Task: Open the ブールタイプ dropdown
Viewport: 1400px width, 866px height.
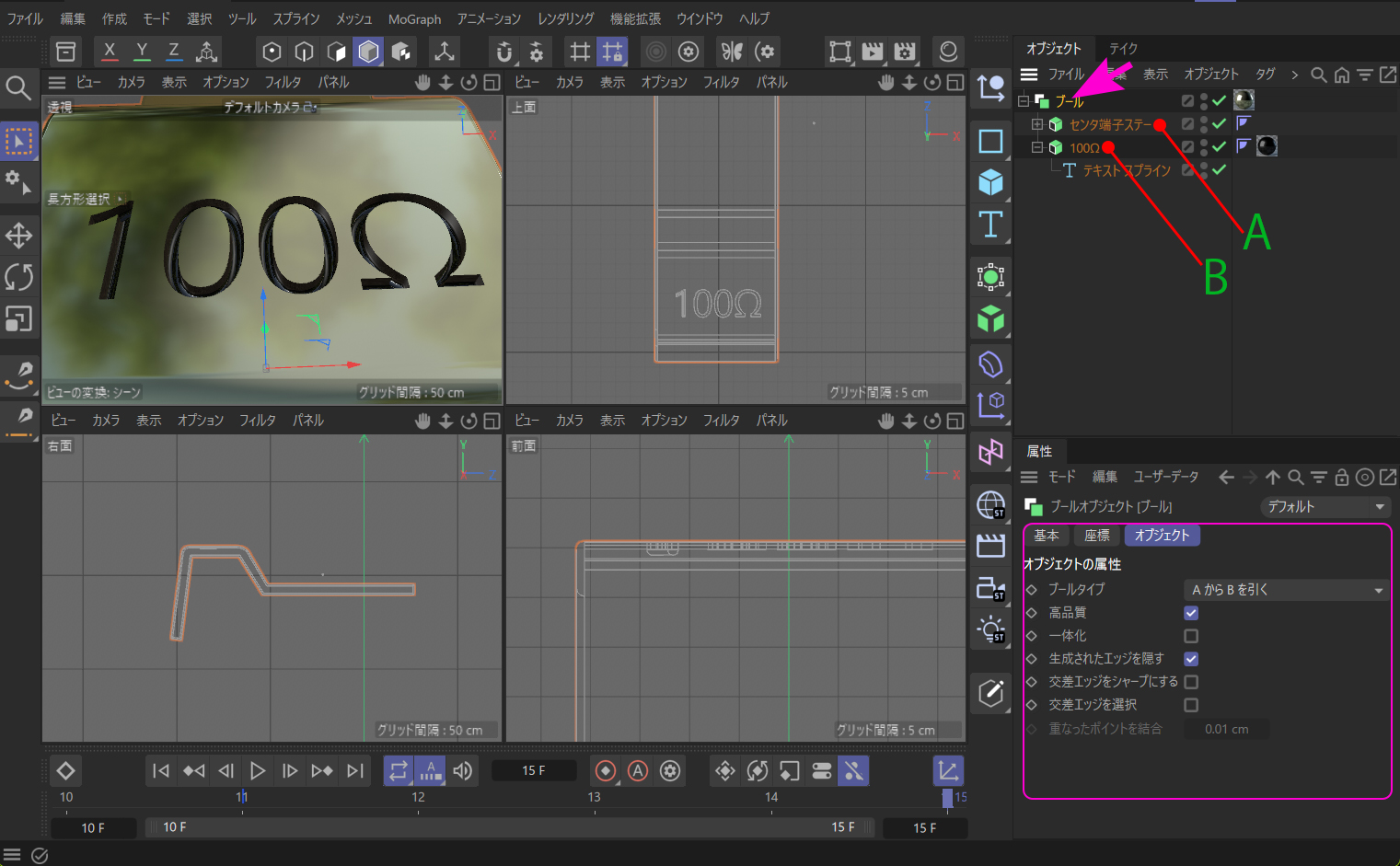Action: [1286, 590]
